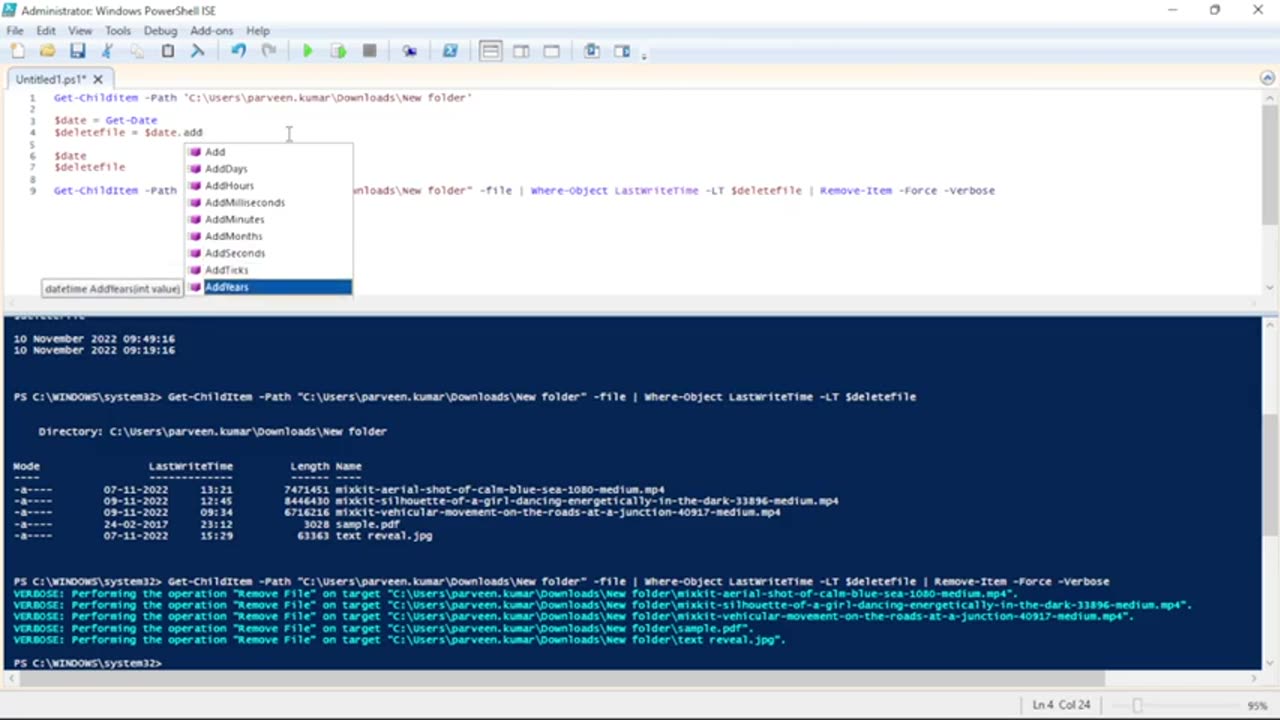Open the Edit menu
This screenshot has width=1280, height=720.
coord(46,31)
